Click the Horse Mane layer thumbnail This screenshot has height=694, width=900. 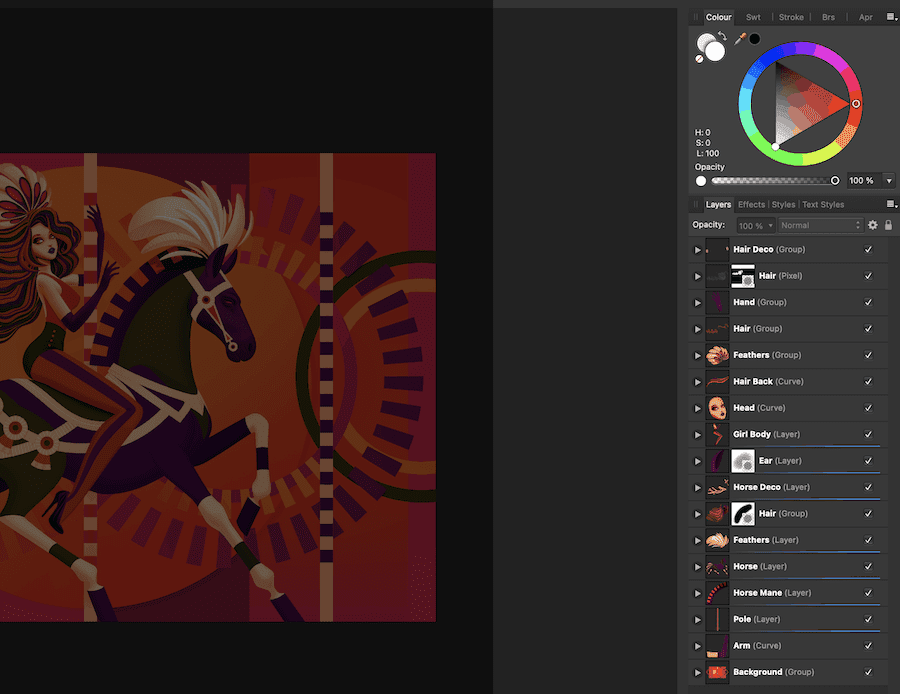716,592
